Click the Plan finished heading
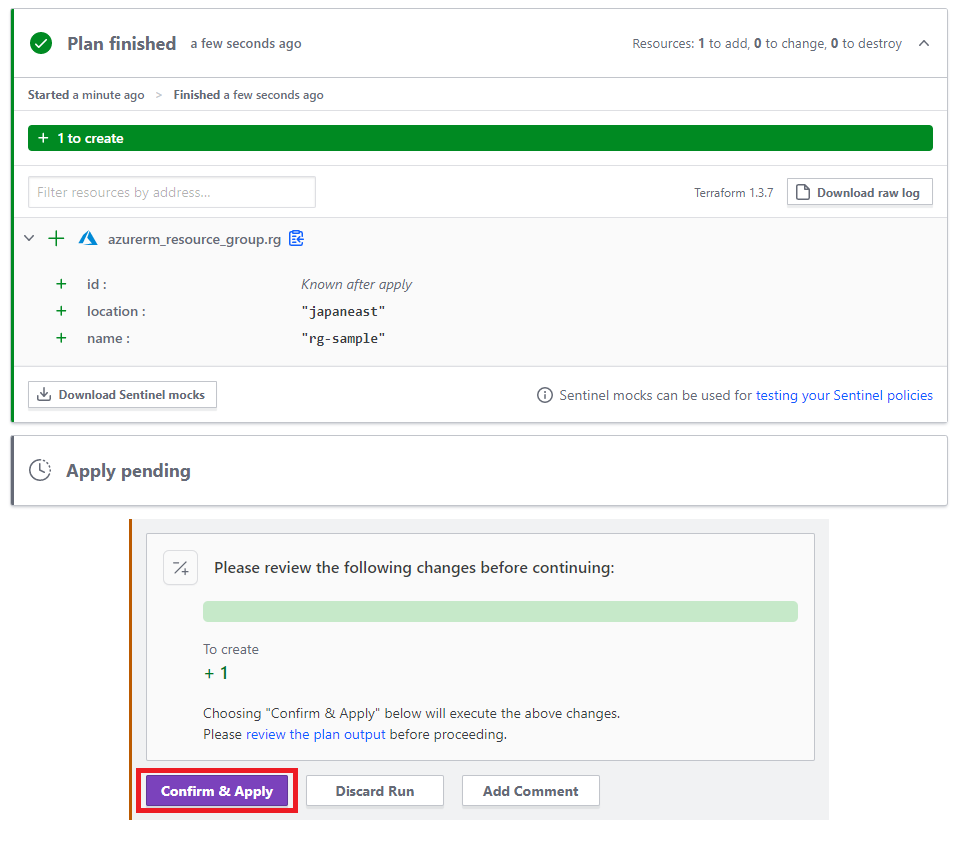This screenshot has width=970, height=845. pos(122,44)
